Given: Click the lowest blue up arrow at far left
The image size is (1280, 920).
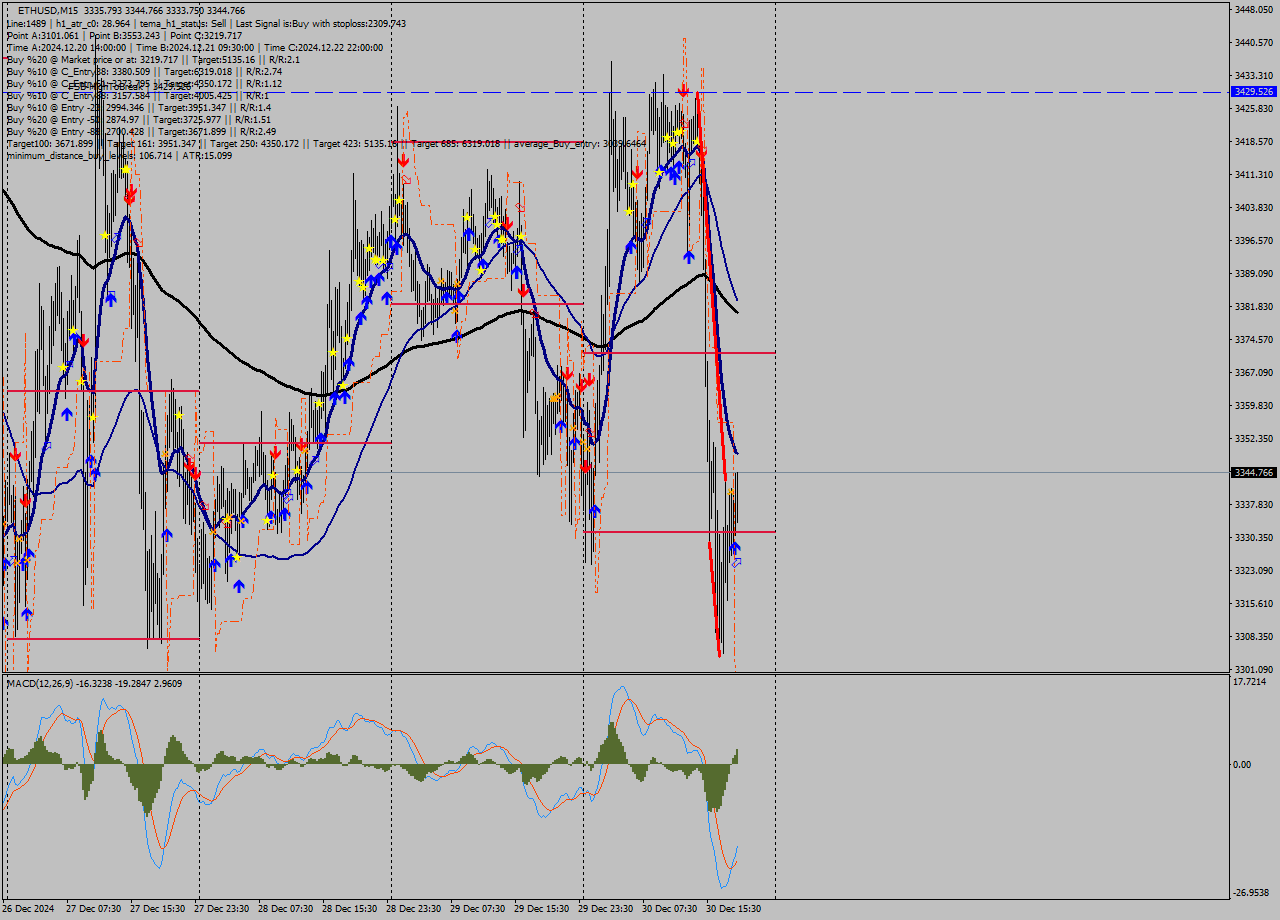Looking at the screenshot, I should pyautogui.click(x=26, y=613).
